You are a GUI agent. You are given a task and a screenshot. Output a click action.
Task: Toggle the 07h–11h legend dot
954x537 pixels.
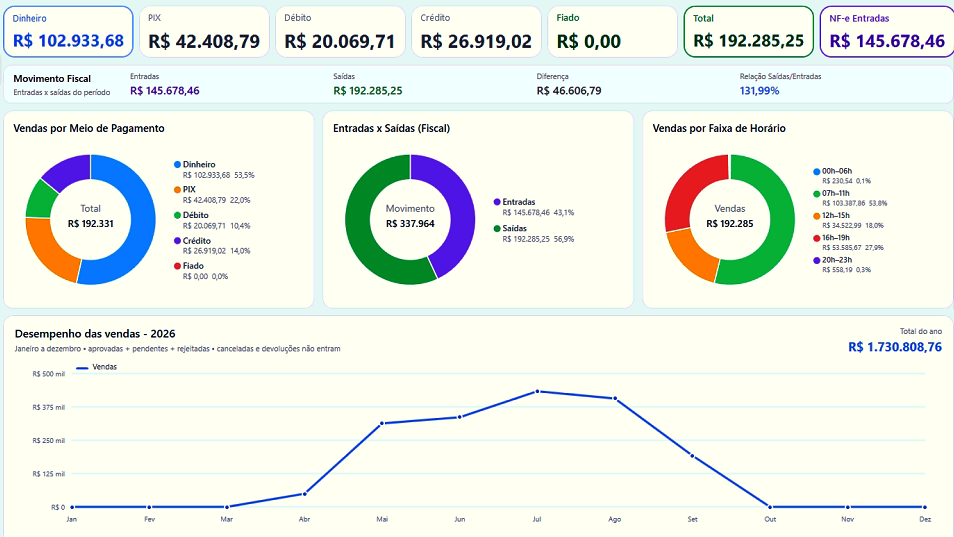[x=816, y=194]
